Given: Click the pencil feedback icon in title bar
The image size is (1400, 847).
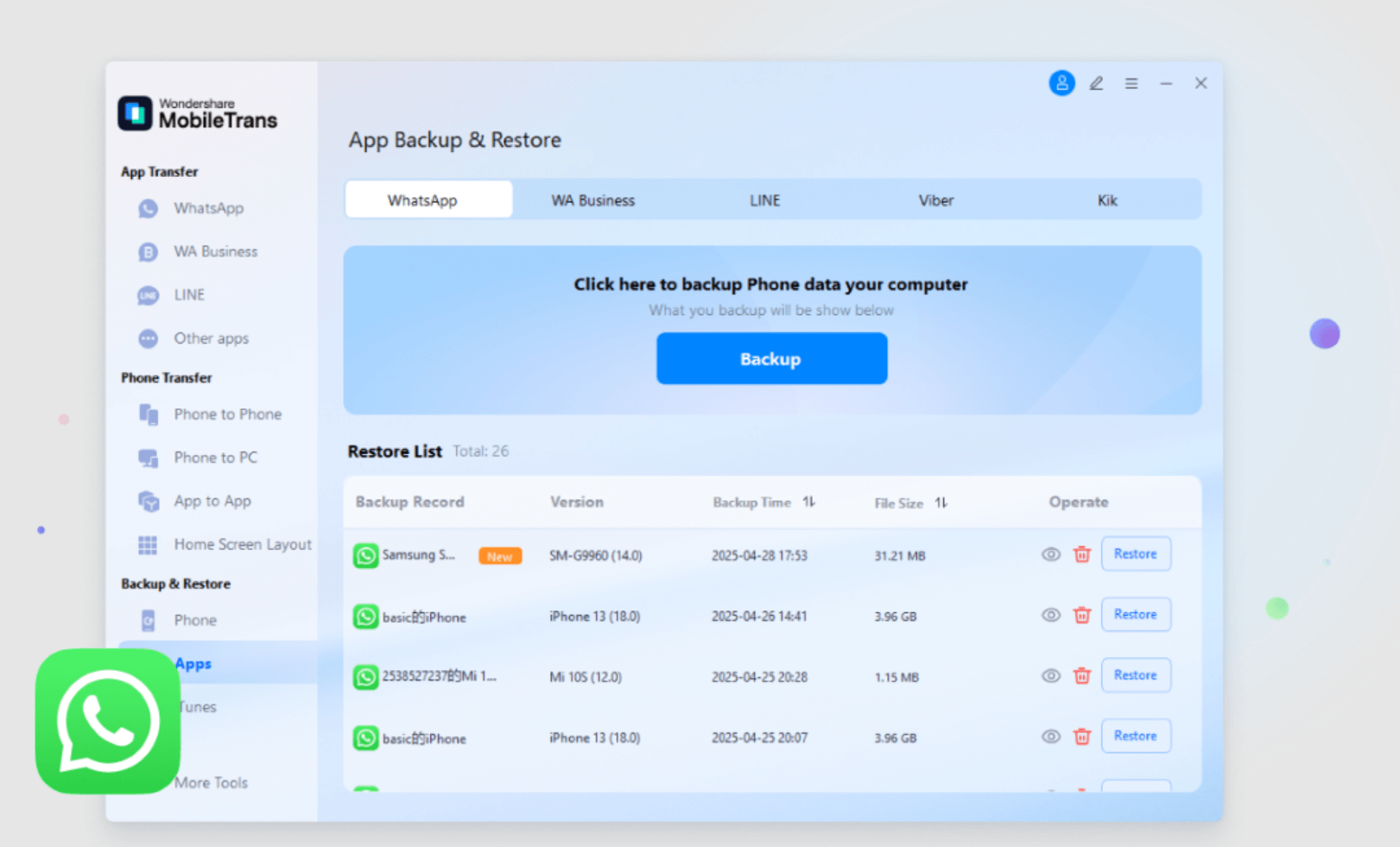Looking at the screenshot, I should coord(1096,83).
